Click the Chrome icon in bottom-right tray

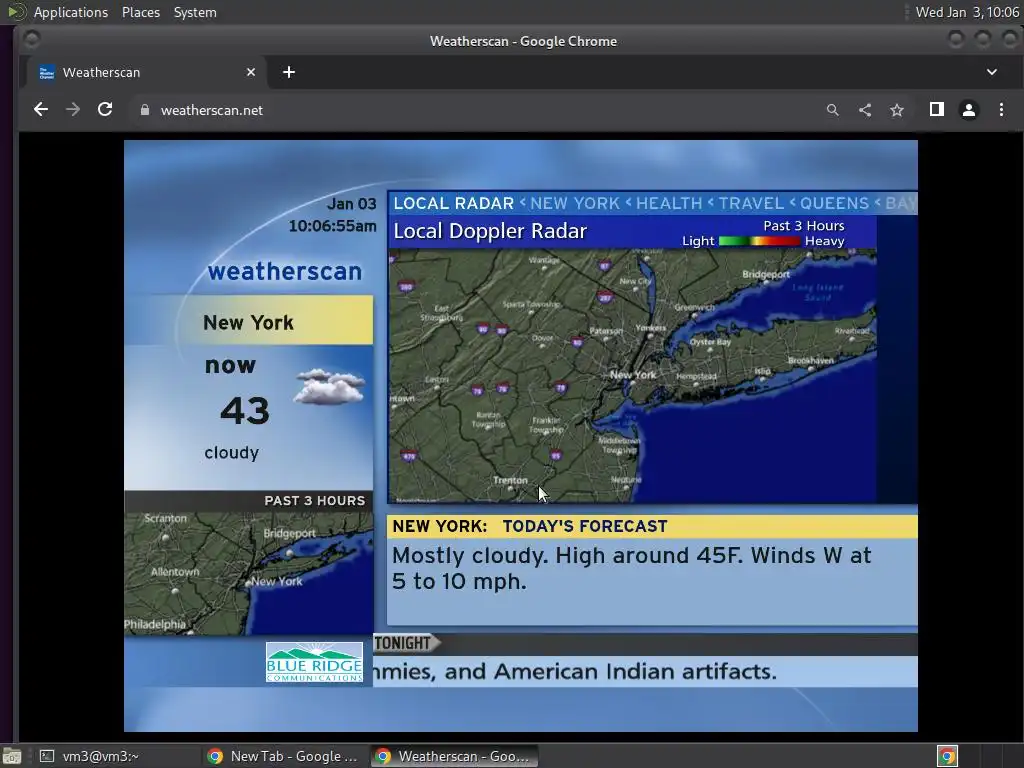point(947,756)
